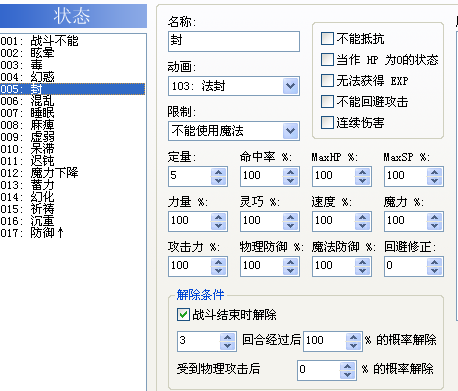Click the 名称 name input field
458x391 pixels.
[234, 41]
